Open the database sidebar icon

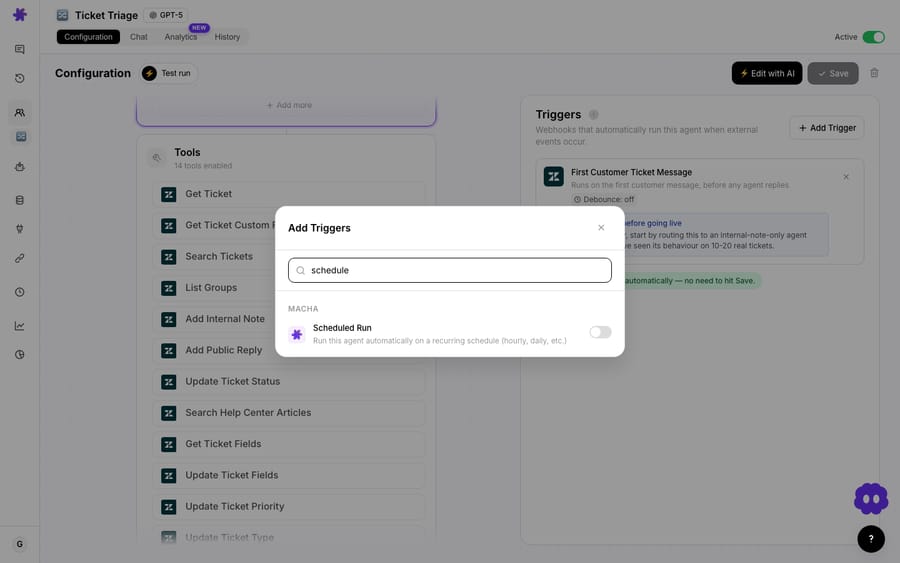pyautogui.click(x=20, y=200)
